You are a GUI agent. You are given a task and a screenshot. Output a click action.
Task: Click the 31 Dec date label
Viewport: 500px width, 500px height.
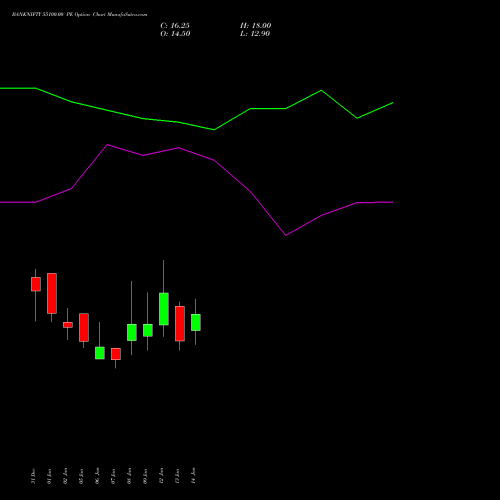click(33, 476)
